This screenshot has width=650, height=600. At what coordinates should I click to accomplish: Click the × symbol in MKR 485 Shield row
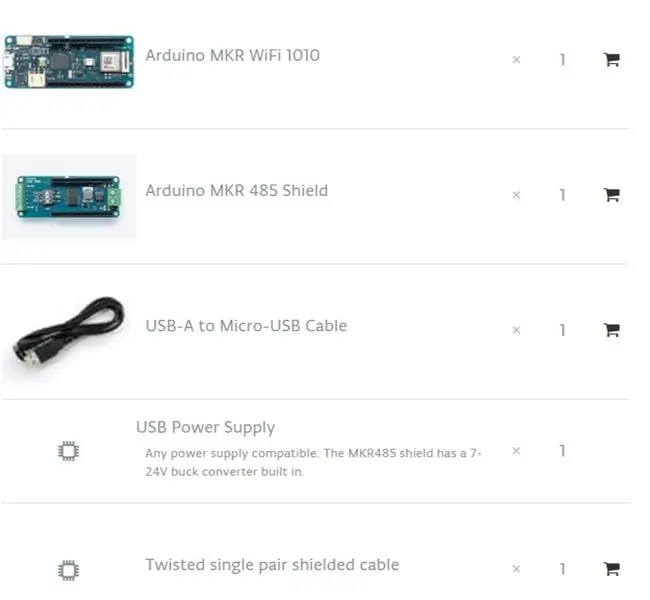516,195
